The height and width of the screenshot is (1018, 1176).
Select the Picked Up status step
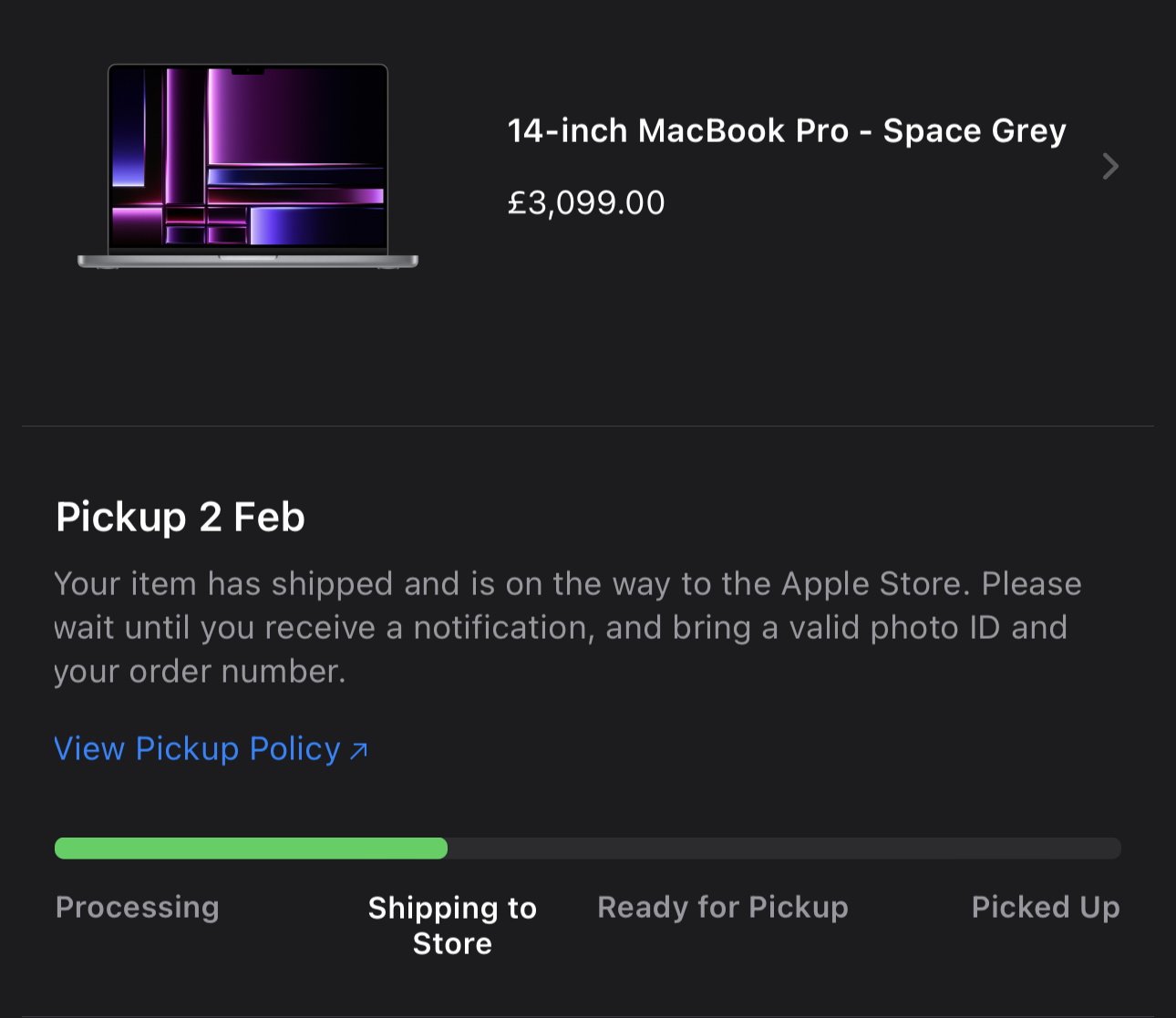tap(1046, 908)
